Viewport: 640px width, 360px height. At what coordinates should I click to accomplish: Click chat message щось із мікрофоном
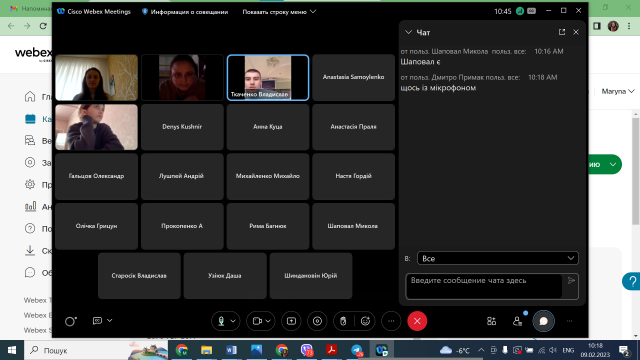tap(438, 88)
